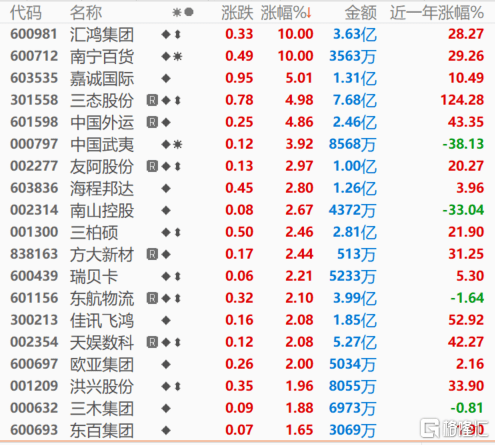495x445 pixels.
Task: Click the sun-star marker in the 南宁百货 row
Action: tap(178, 56)
